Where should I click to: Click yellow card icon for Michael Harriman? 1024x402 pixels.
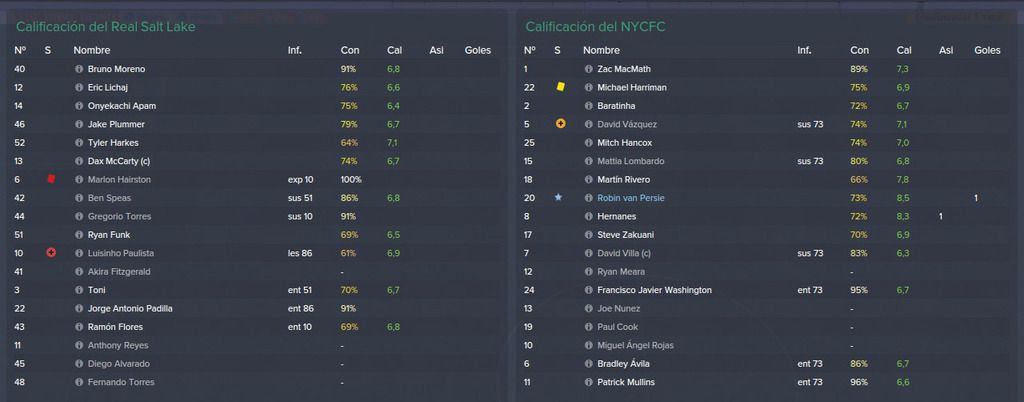pyautogui.click(x=560, y=87)
